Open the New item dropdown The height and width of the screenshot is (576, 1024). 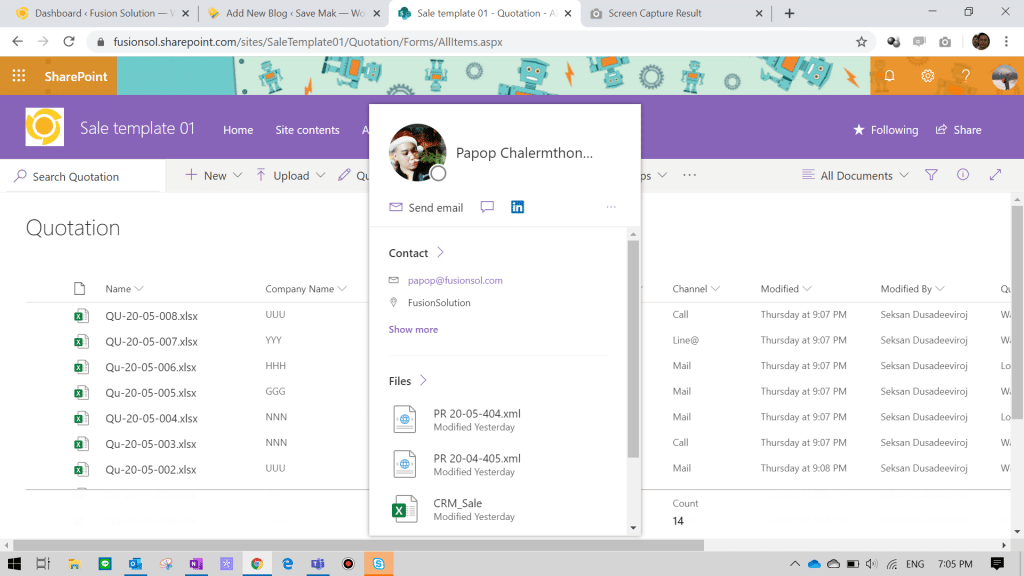(x=214, y=176)
